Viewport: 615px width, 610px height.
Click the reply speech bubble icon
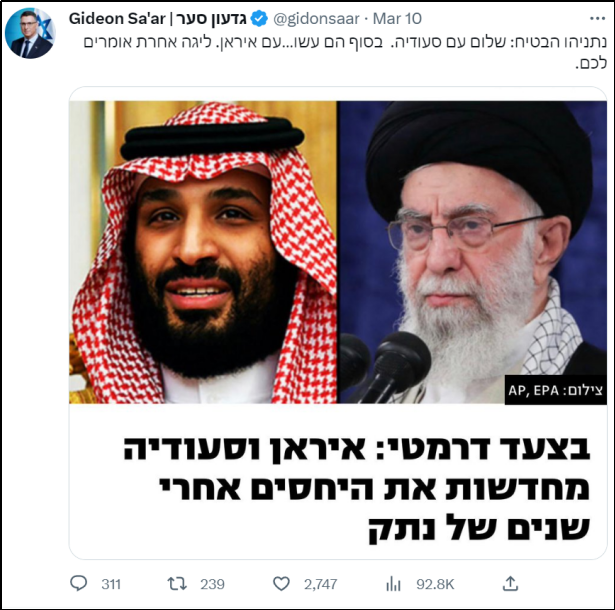[78, 584]
